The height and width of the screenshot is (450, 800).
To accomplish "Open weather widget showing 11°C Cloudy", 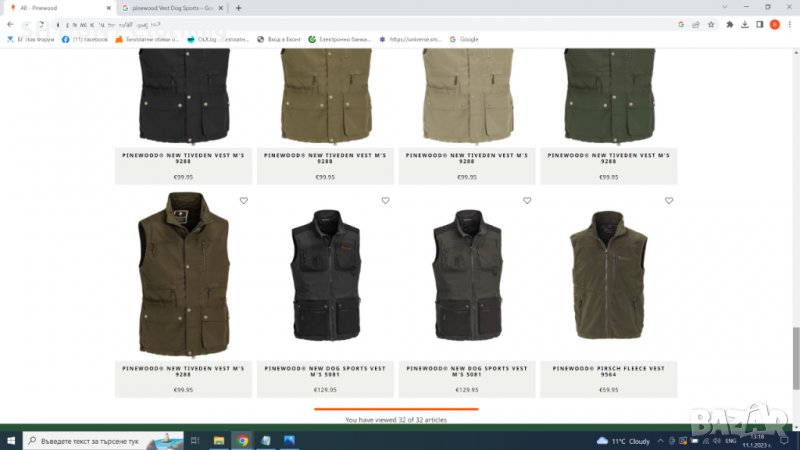I will 624,440.
